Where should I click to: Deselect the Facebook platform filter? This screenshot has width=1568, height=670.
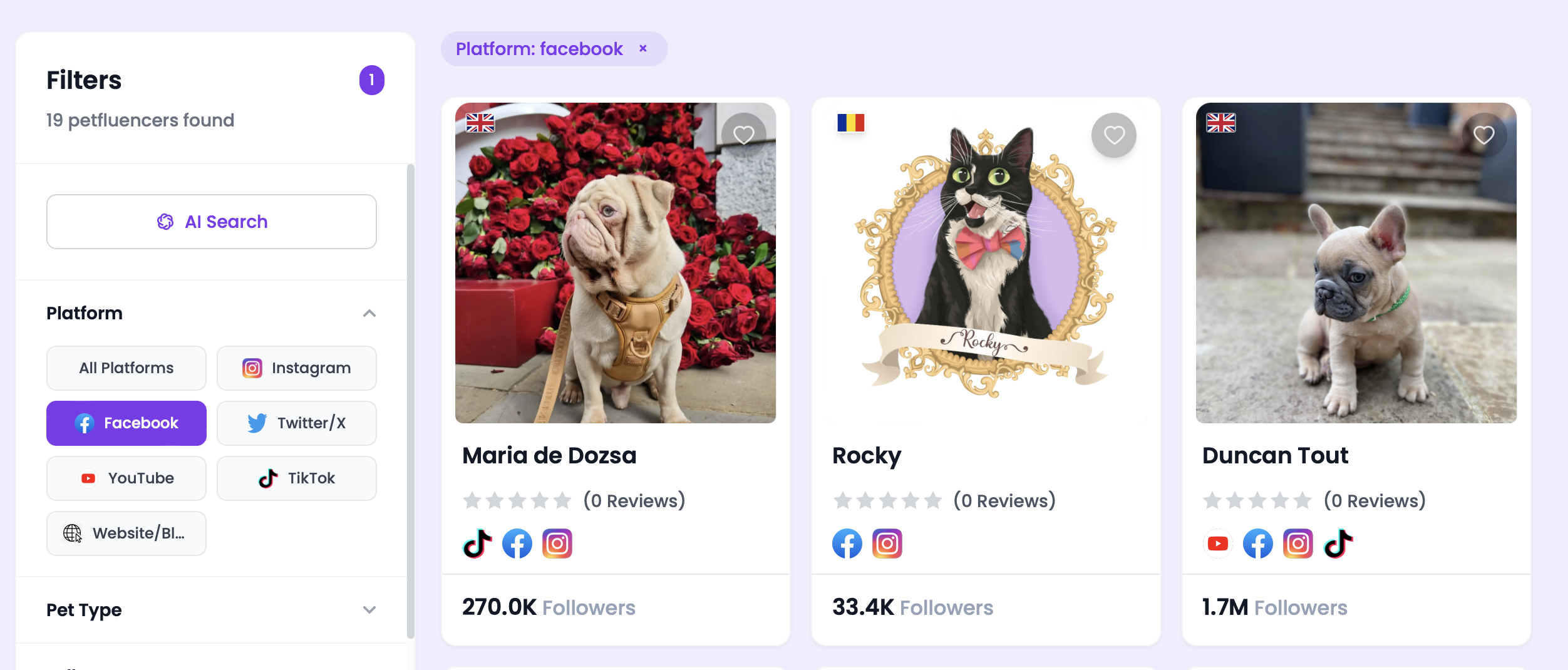tap(126, 423)
